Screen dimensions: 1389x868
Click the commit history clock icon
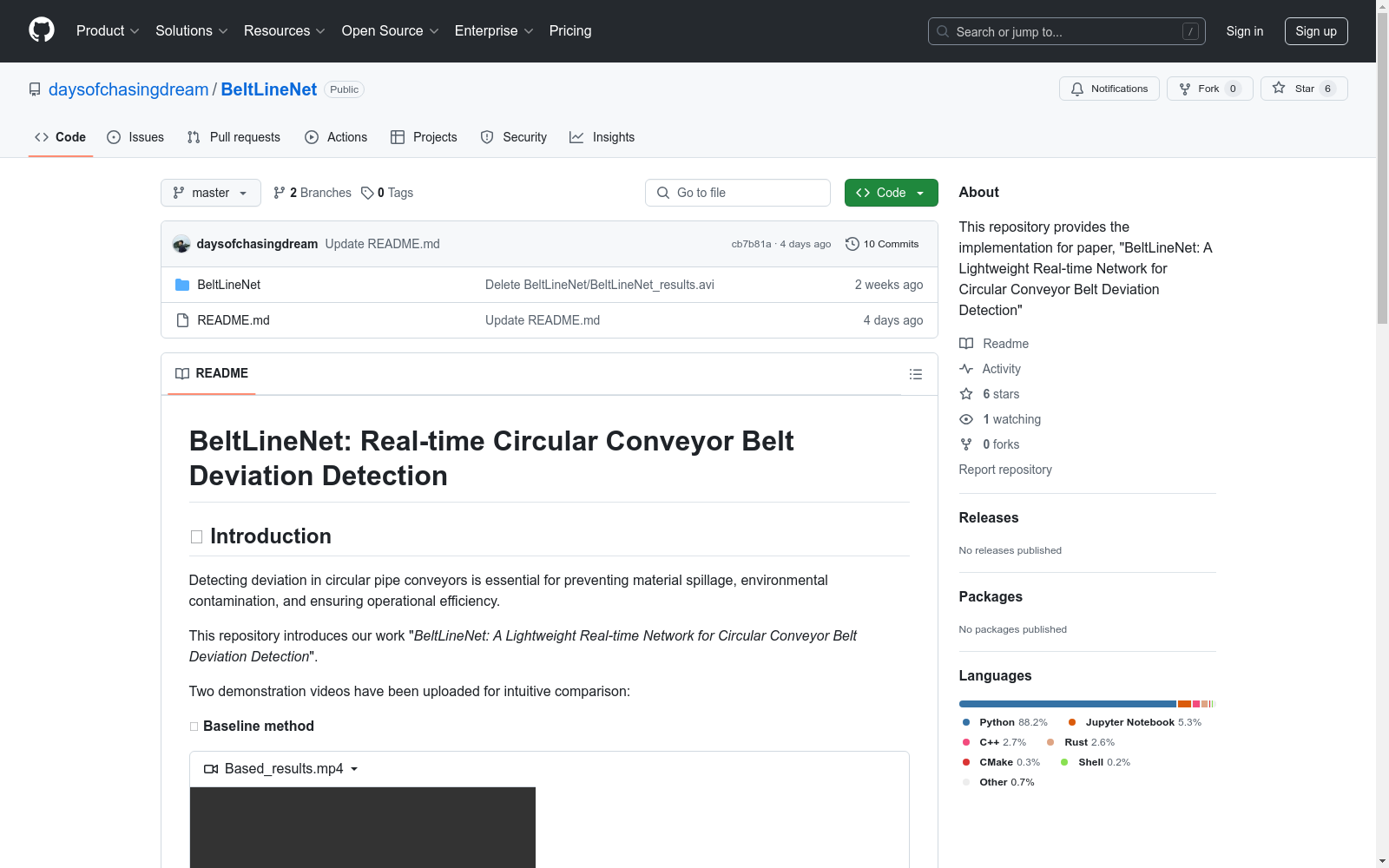pos(852,244)
